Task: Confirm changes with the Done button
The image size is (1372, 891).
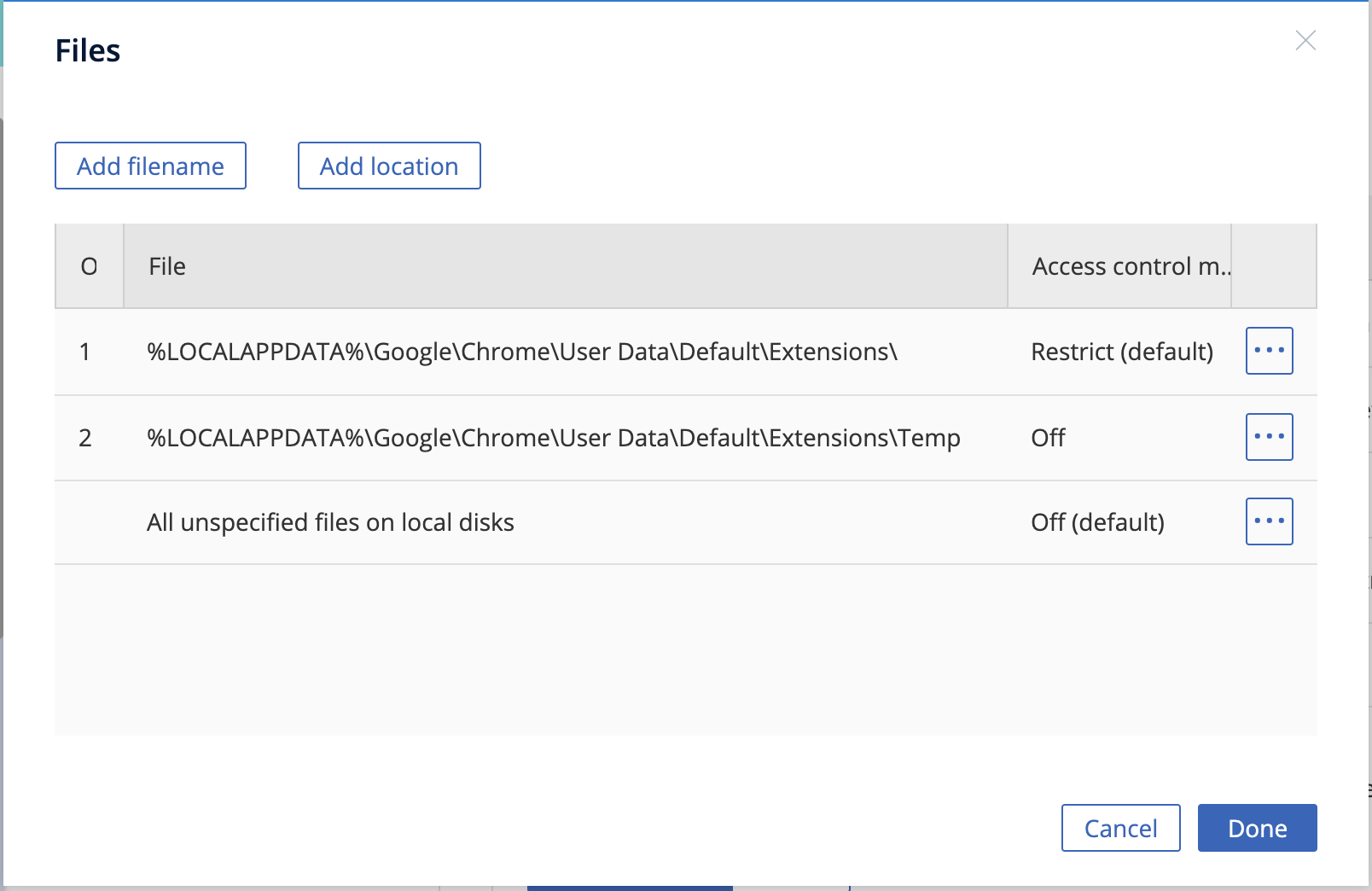Action: pyautogui.click(x=1257, y=827)
